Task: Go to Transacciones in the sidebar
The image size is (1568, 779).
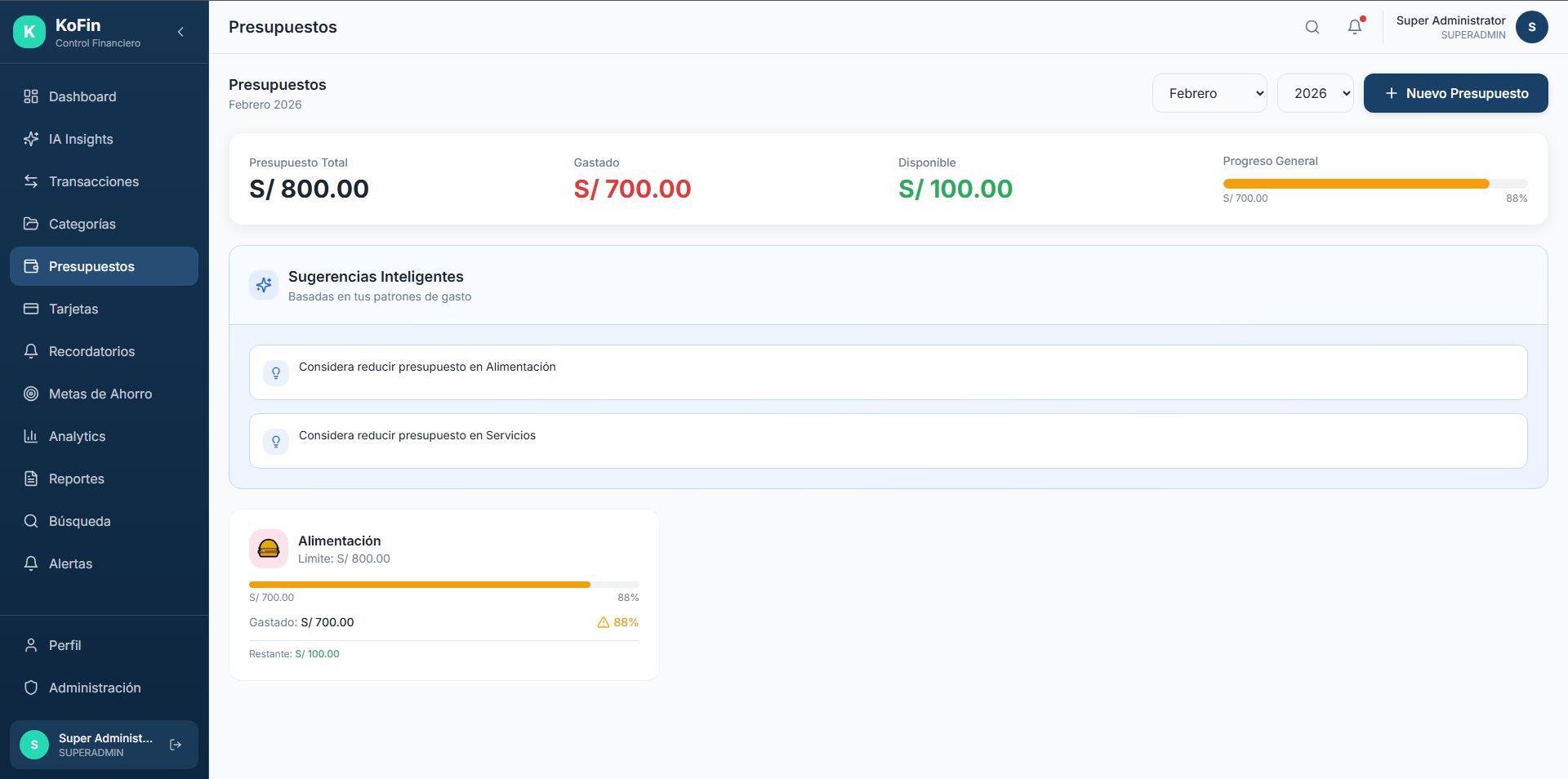Action: point(93,181)
